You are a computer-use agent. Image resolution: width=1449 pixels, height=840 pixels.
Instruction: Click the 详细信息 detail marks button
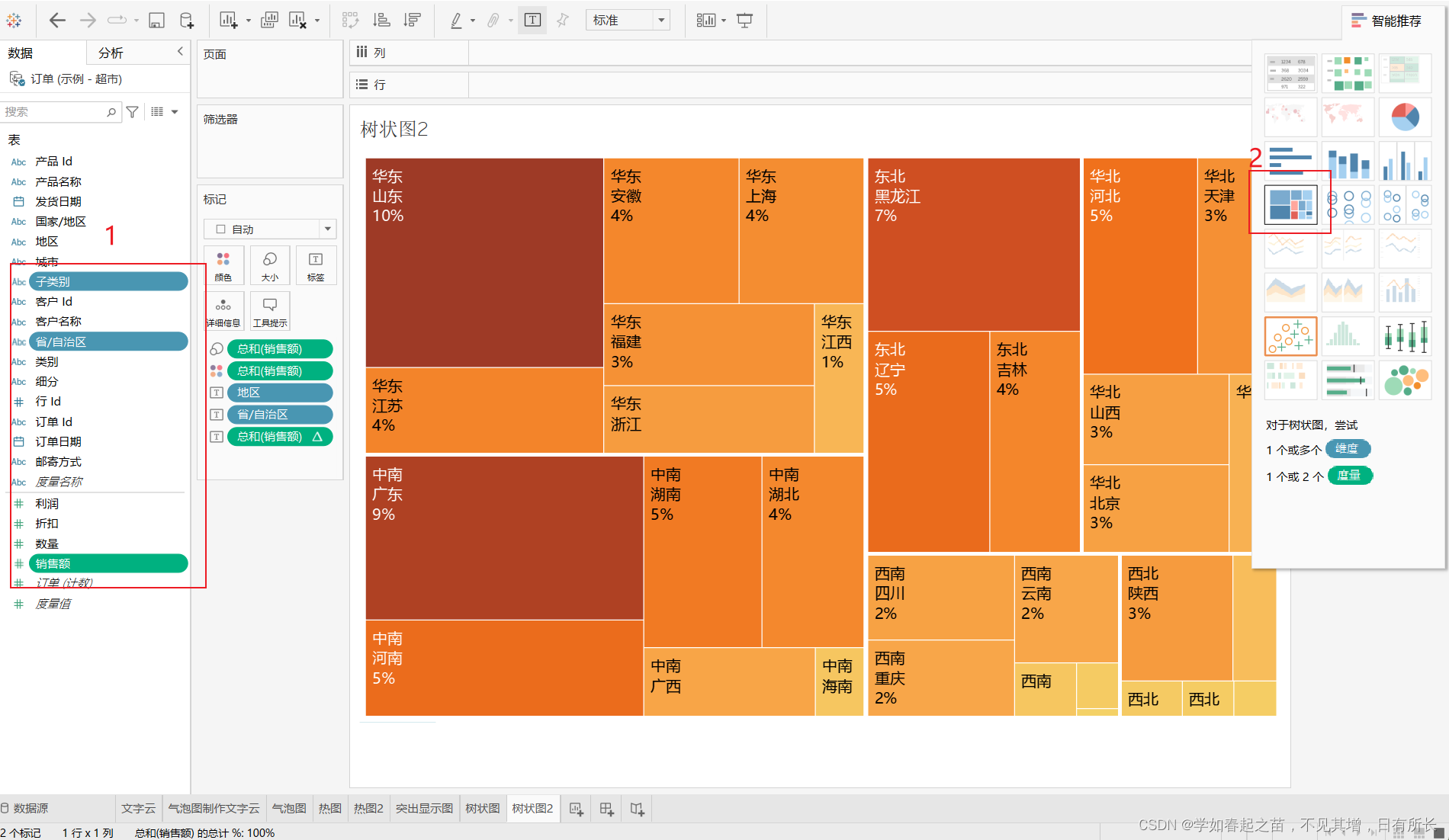(223, 311)
